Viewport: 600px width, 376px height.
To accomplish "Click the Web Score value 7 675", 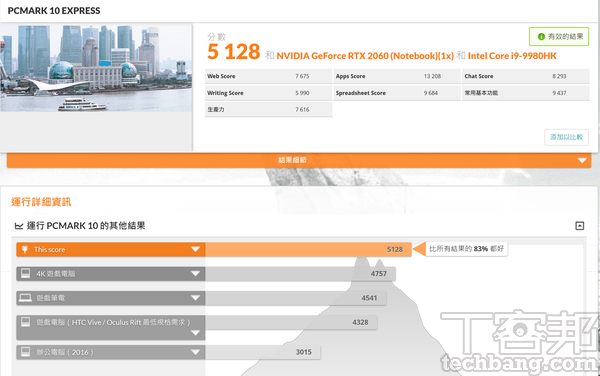I will (x=302, y=76).
